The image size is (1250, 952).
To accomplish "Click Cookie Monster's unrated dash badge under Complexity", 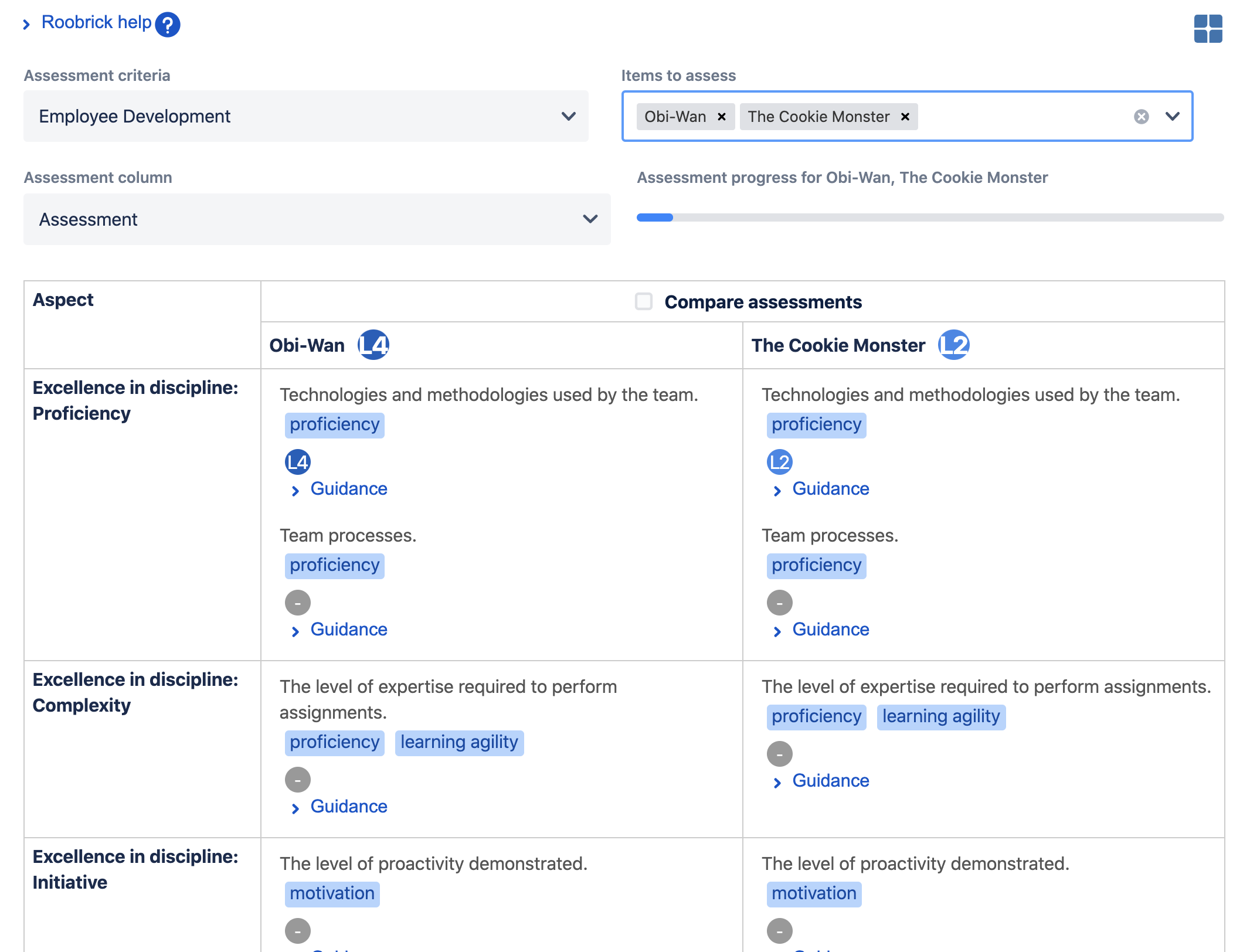I will click(779, 754).
